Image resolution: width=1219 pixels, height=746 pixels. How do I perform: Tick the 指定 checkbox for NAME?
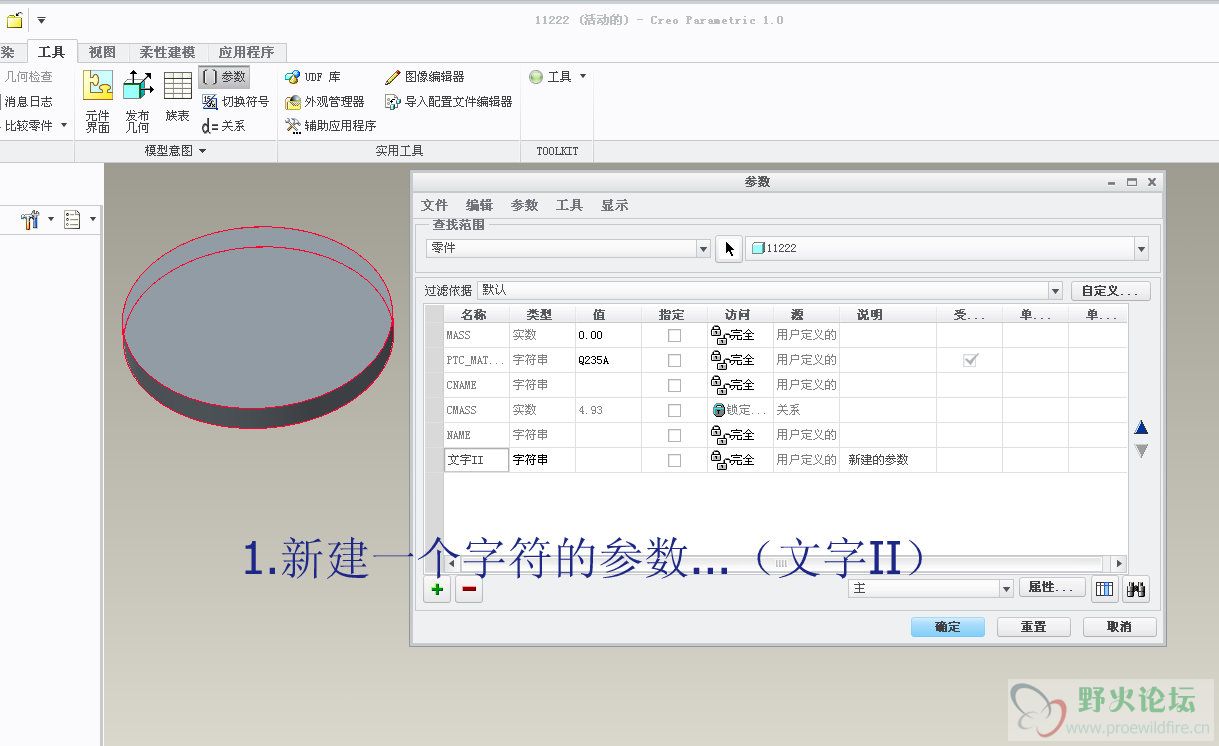click(x=674, y=435)
